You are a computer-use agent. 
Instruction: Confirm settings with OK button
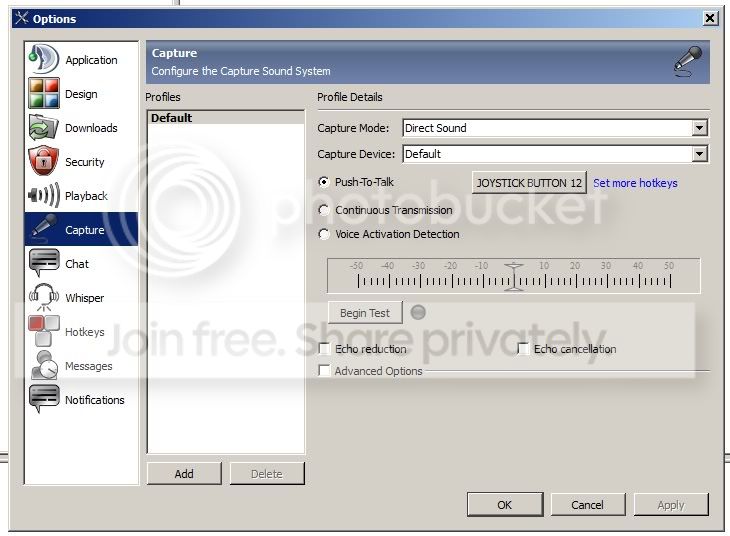(505, 505)
